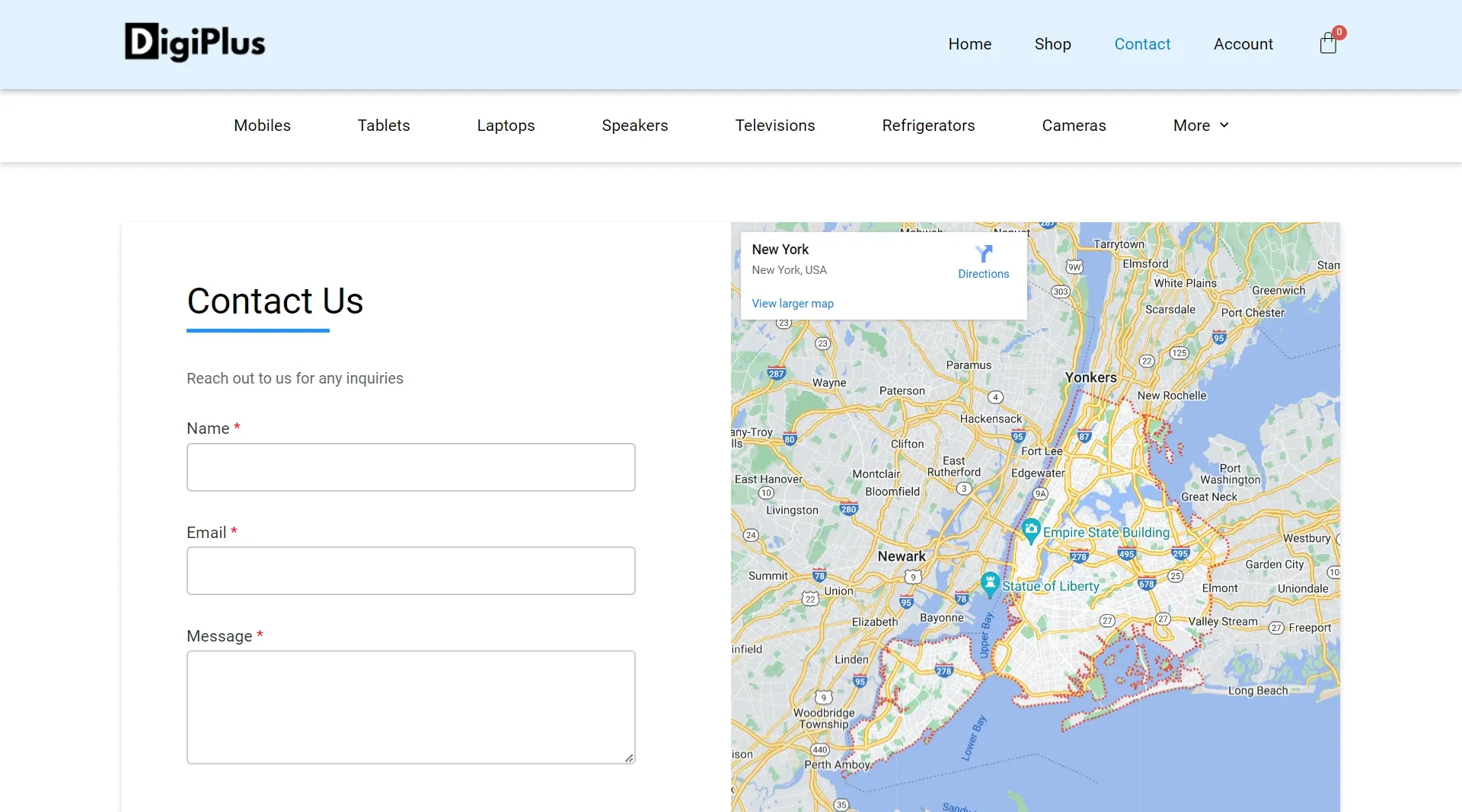Viewport: 1462px width, 812px height.
Task: Browse the Tablets category
Action: coord(384,126)
